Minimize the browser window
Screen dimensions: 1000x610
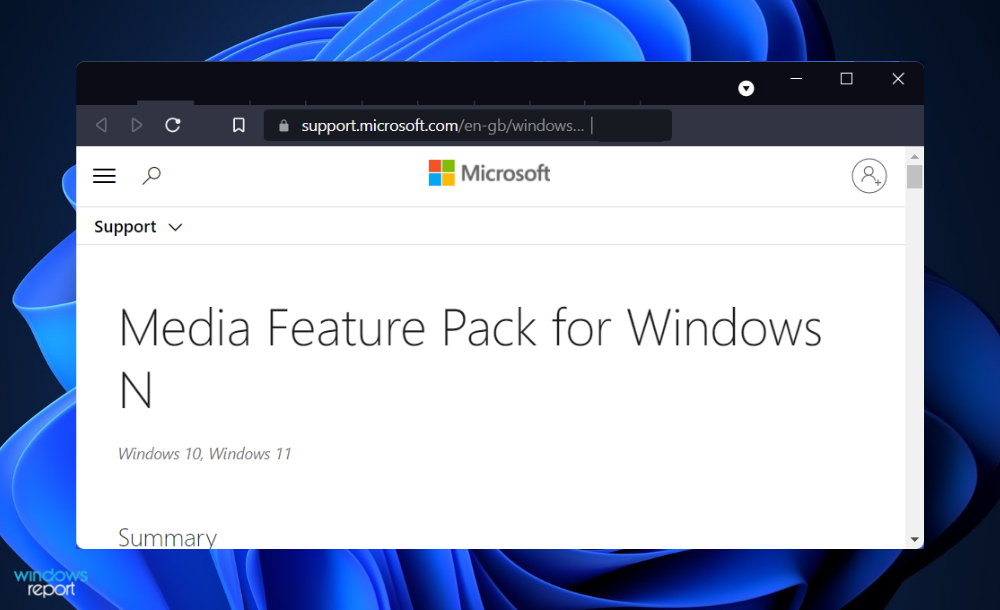(x=796, y=78)
